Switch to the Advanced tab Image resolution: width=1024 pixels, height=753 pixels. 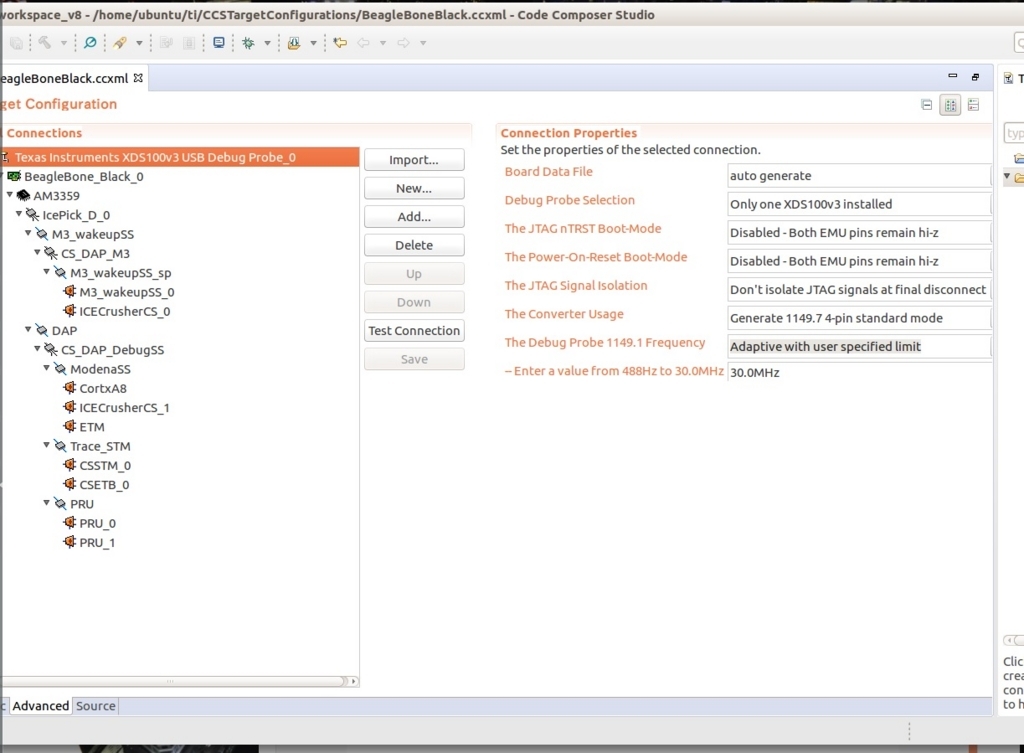pyautogui.click(x=40, y=706)
